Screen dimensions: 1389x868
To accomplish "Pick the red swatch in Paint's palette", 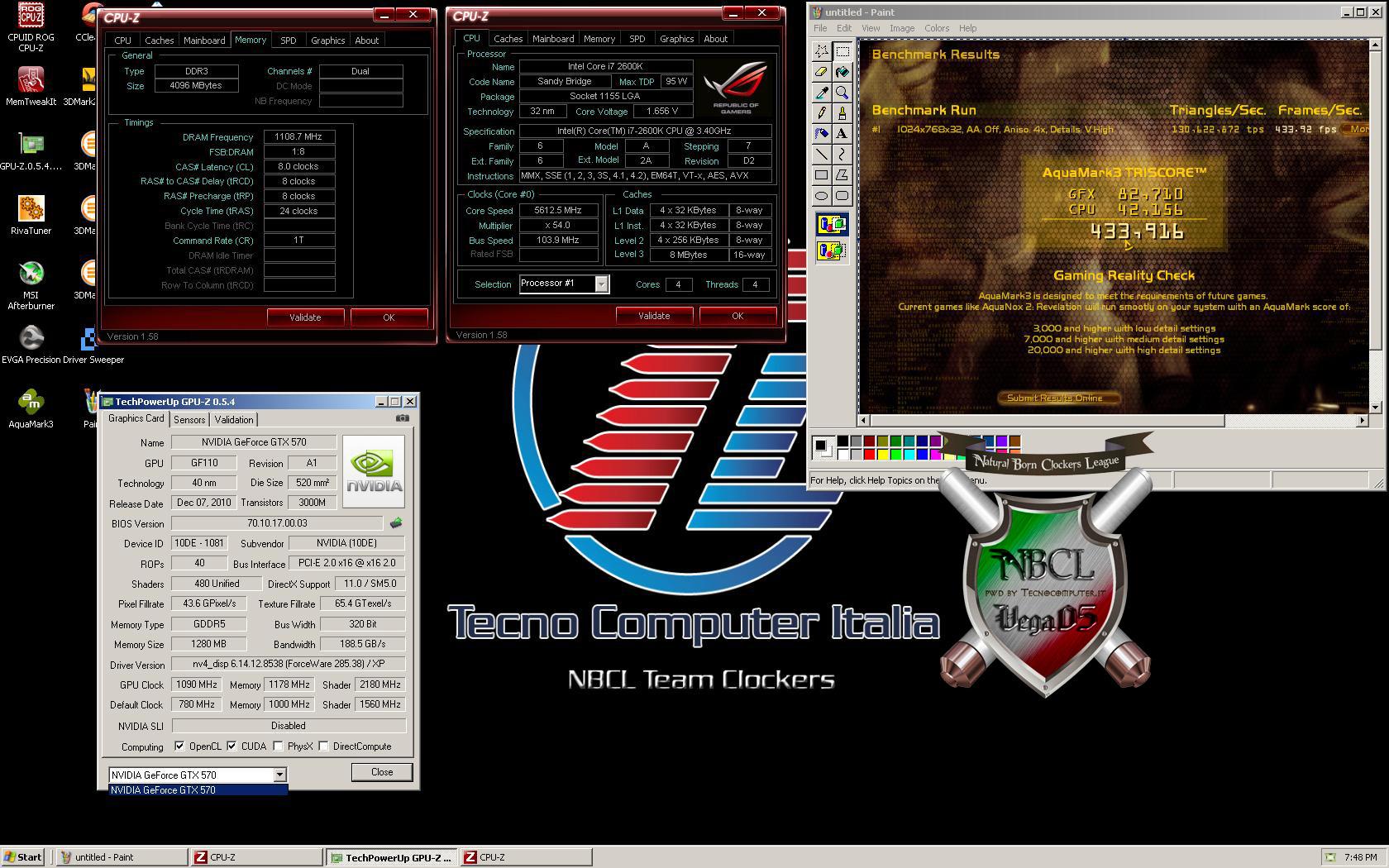I will click(869, 454).
